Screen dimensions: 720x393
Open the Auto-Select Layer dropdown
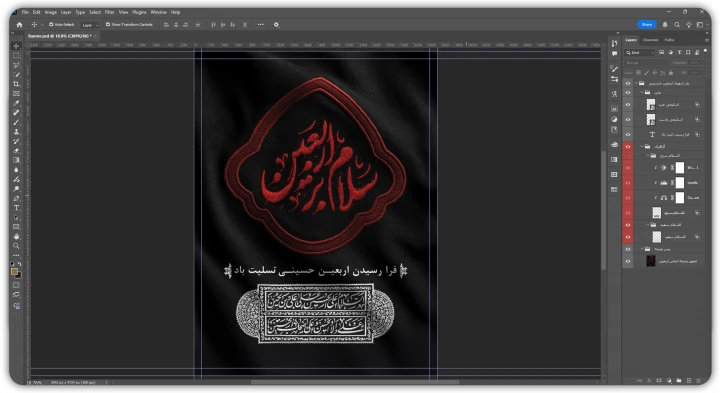[x=90, y=25]
